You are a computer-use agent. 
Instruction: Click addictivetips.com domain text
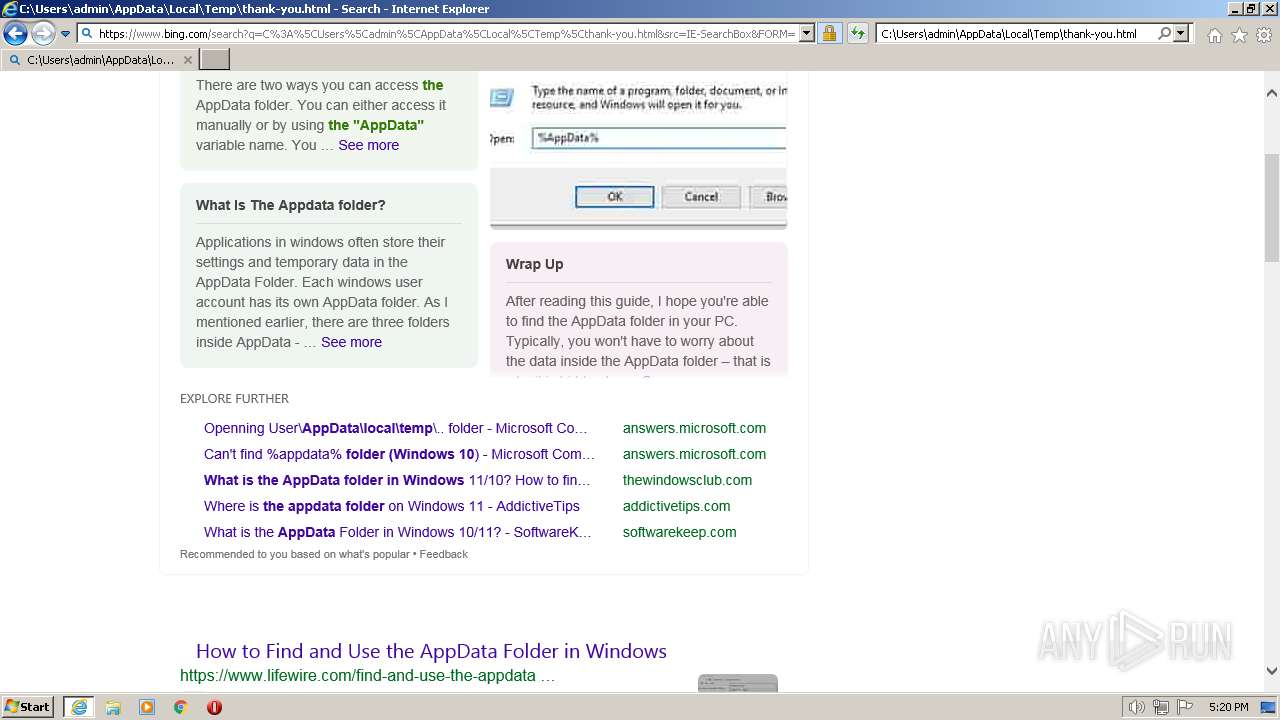coord(676,506)
